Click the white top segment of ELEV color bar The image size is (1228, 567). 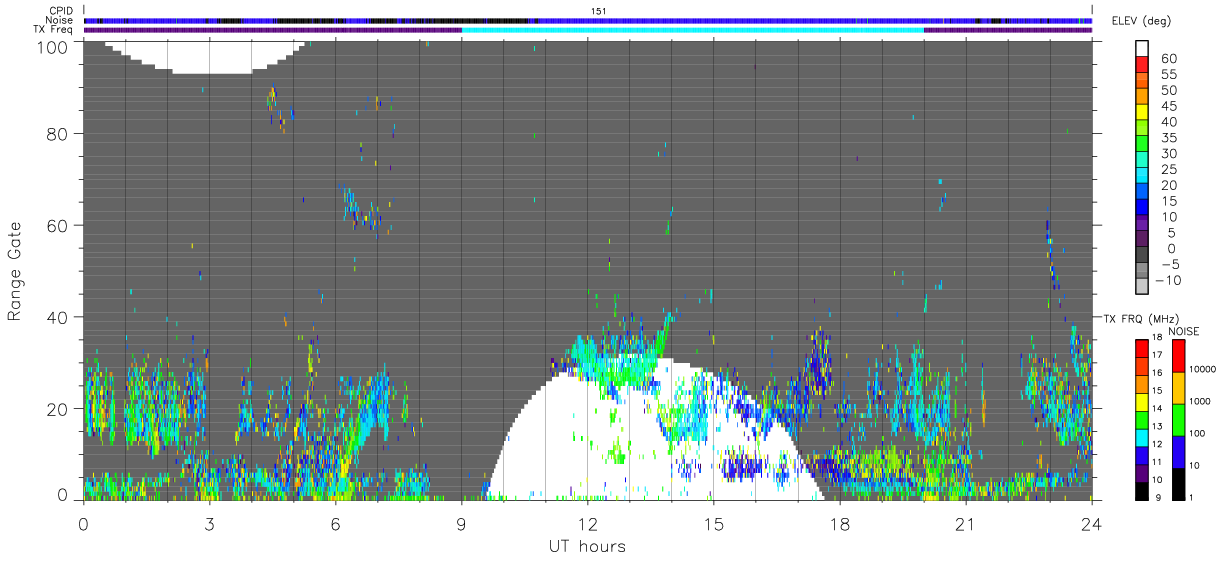coord(1142,50)
